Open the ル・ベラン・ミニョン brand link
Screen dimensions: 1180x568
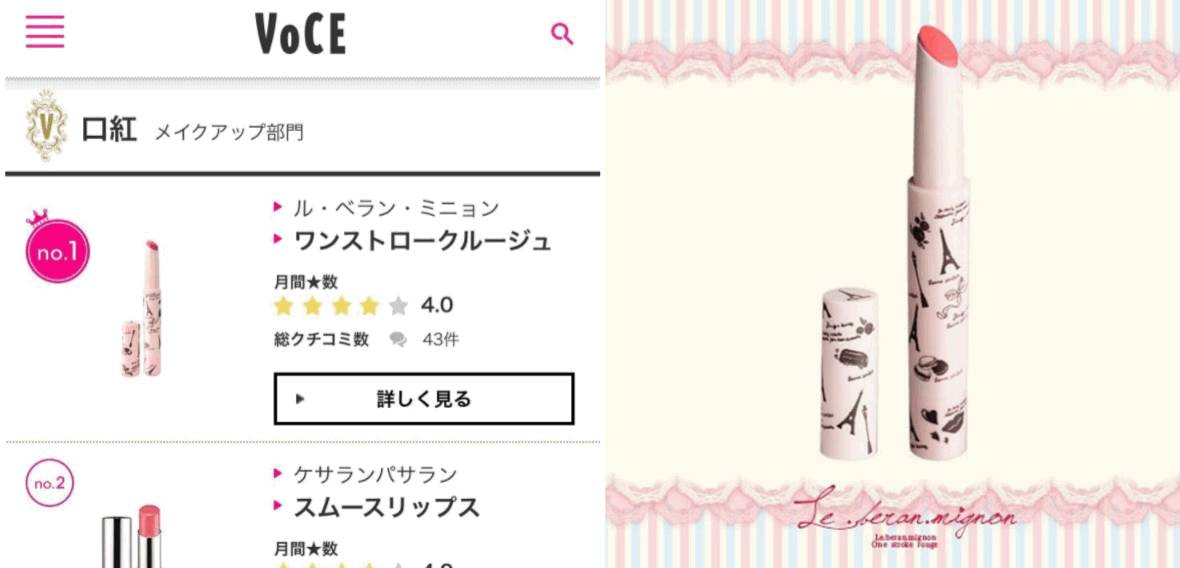396,208
